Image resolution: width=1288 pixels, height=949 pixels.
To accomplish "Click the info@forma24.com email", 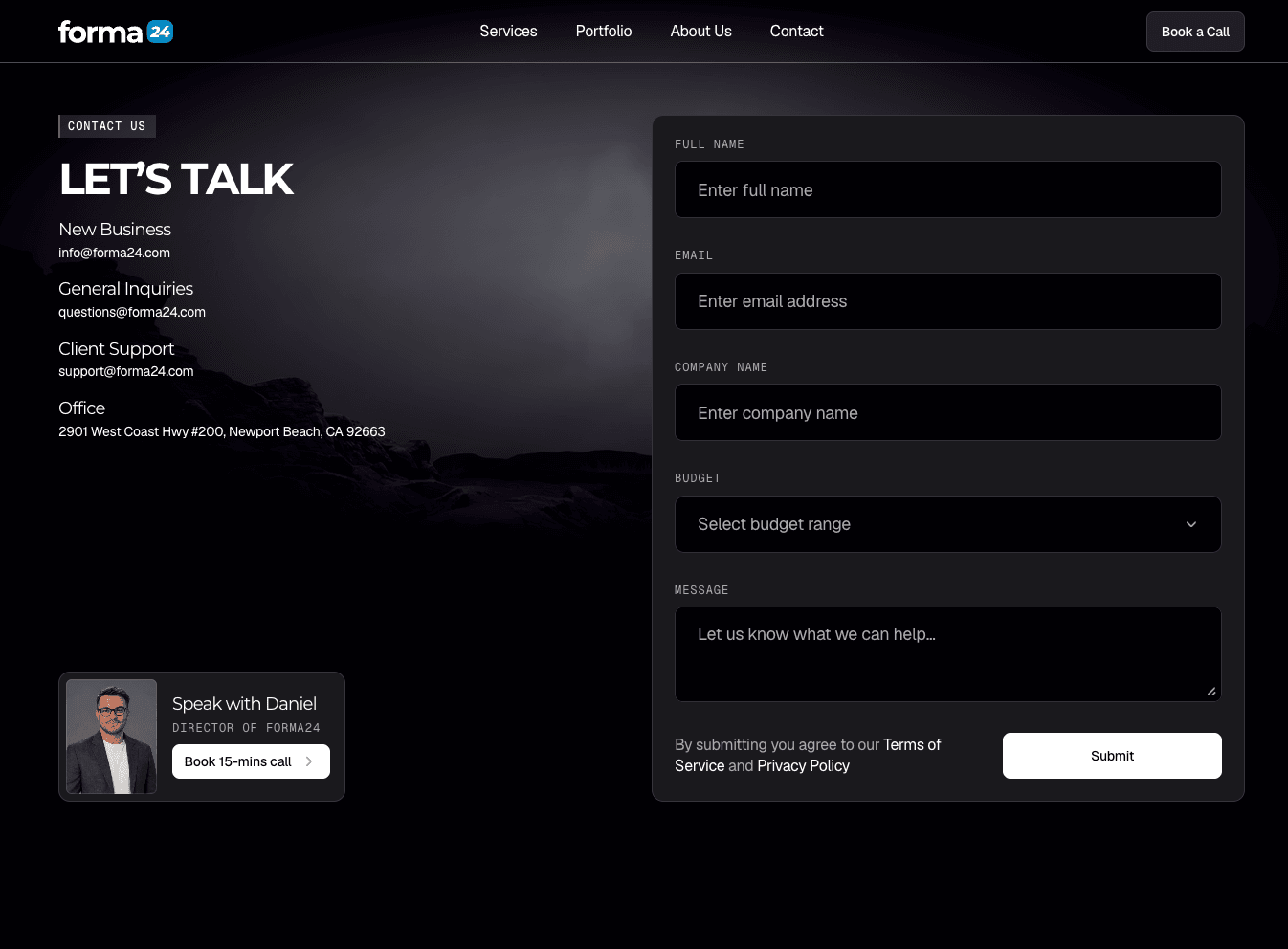I will tap(114, 253).
